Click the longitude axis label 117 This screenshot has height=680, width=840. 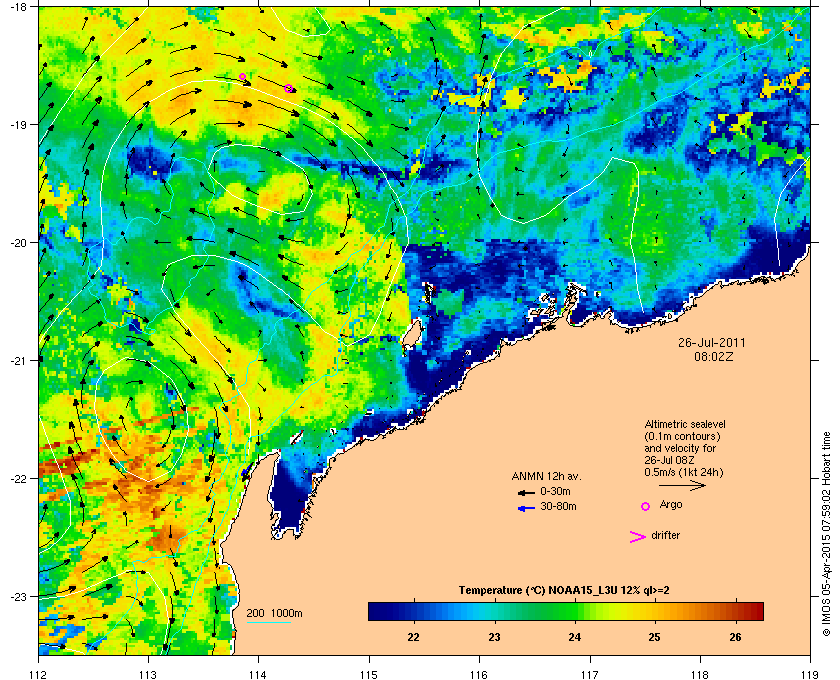point(590,674)
